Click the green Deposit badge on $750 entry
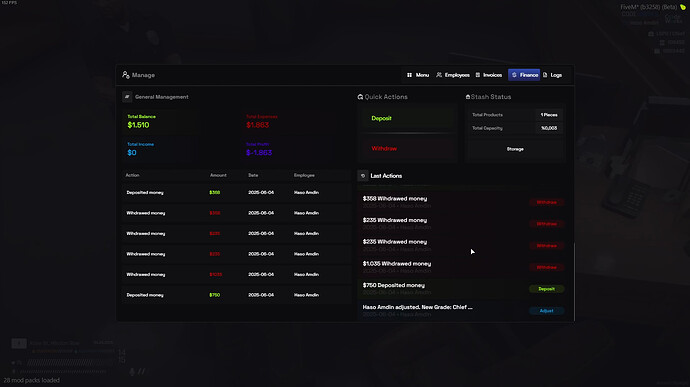The height and width of the screenshot is (387, 690). point(547,289)
